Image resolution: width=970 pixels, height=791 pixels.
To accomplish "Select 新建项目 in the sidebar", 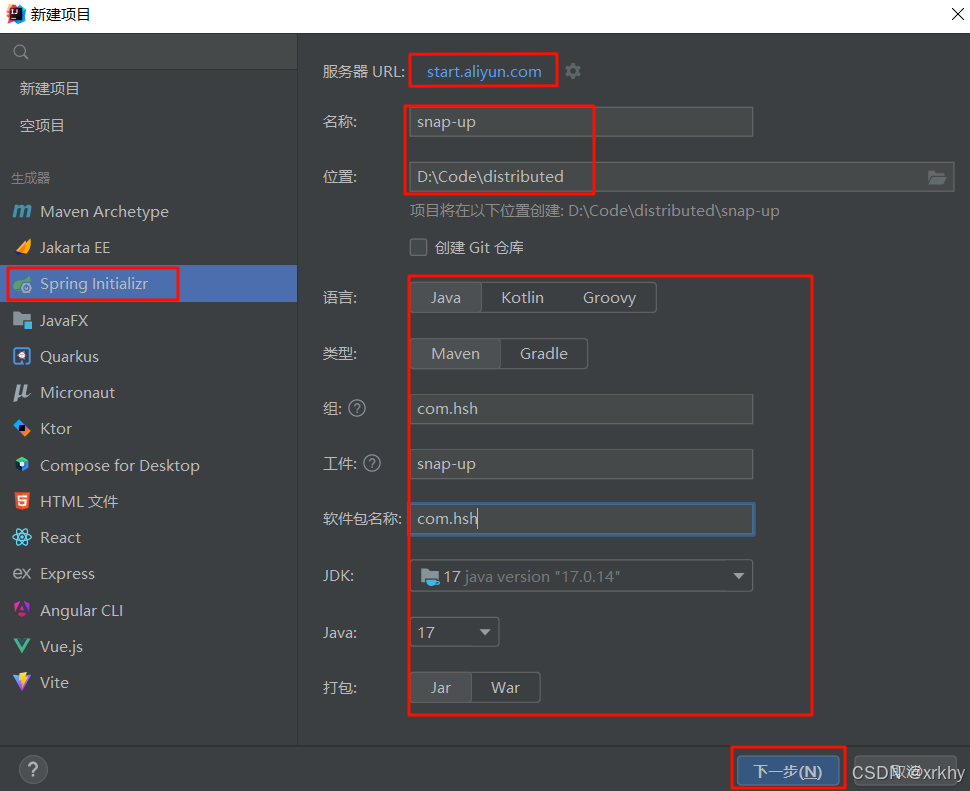I will [49, 88].
